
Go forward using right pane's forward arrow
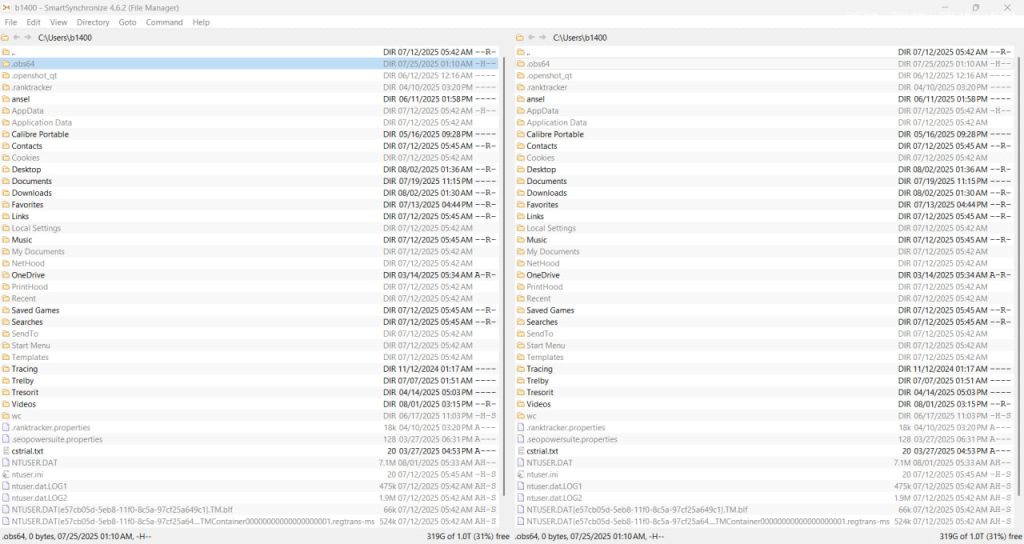click(x=542, y=38)
